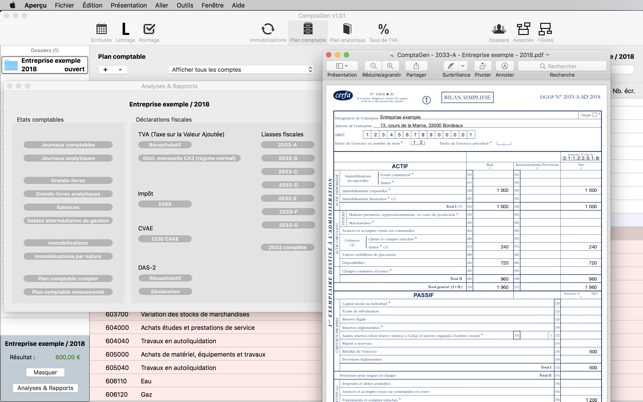Select the 606120 Gaz account row

coord(206,395)
